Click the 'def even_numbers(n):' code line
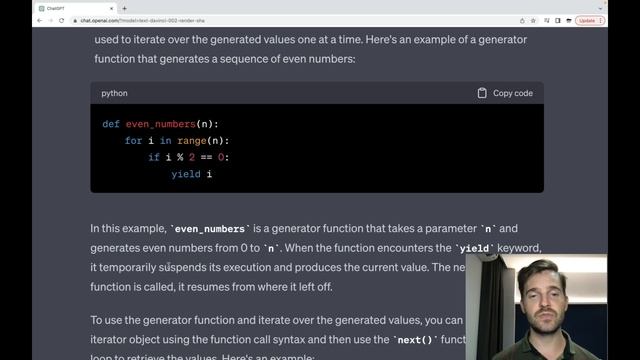 [160, 124]
